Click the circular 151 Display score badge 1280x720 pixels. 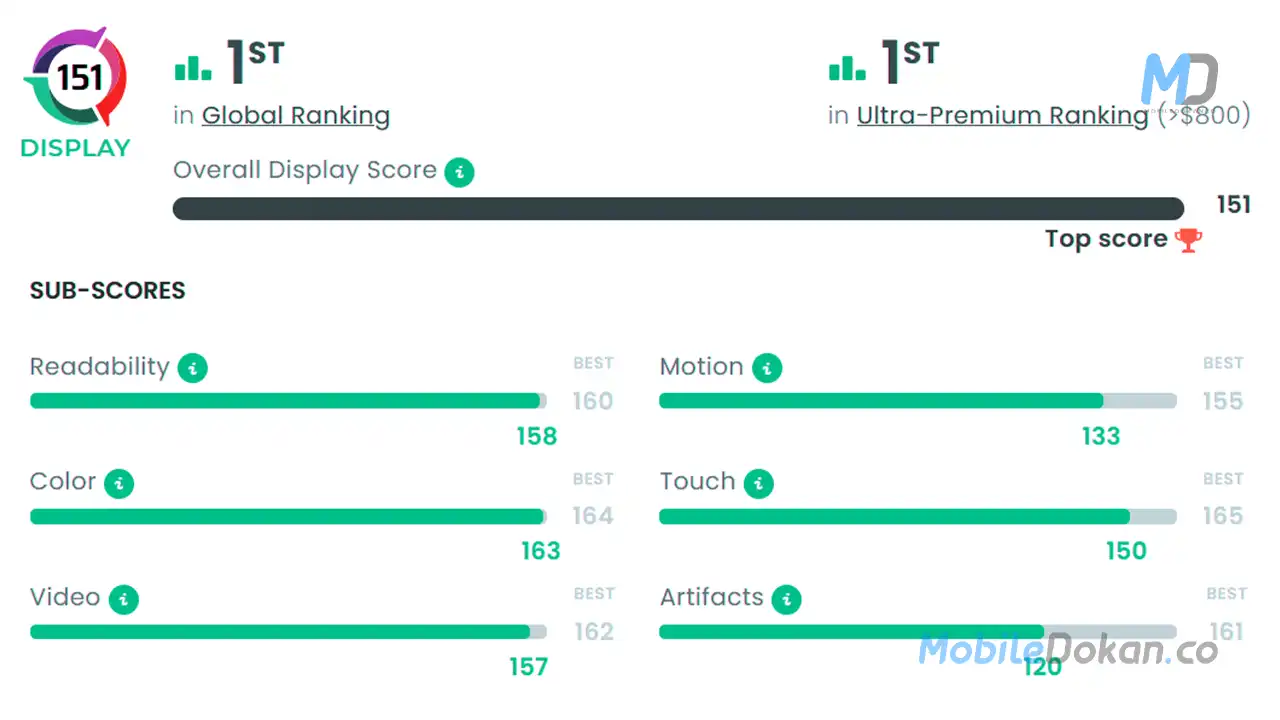(x=76, y=78)
